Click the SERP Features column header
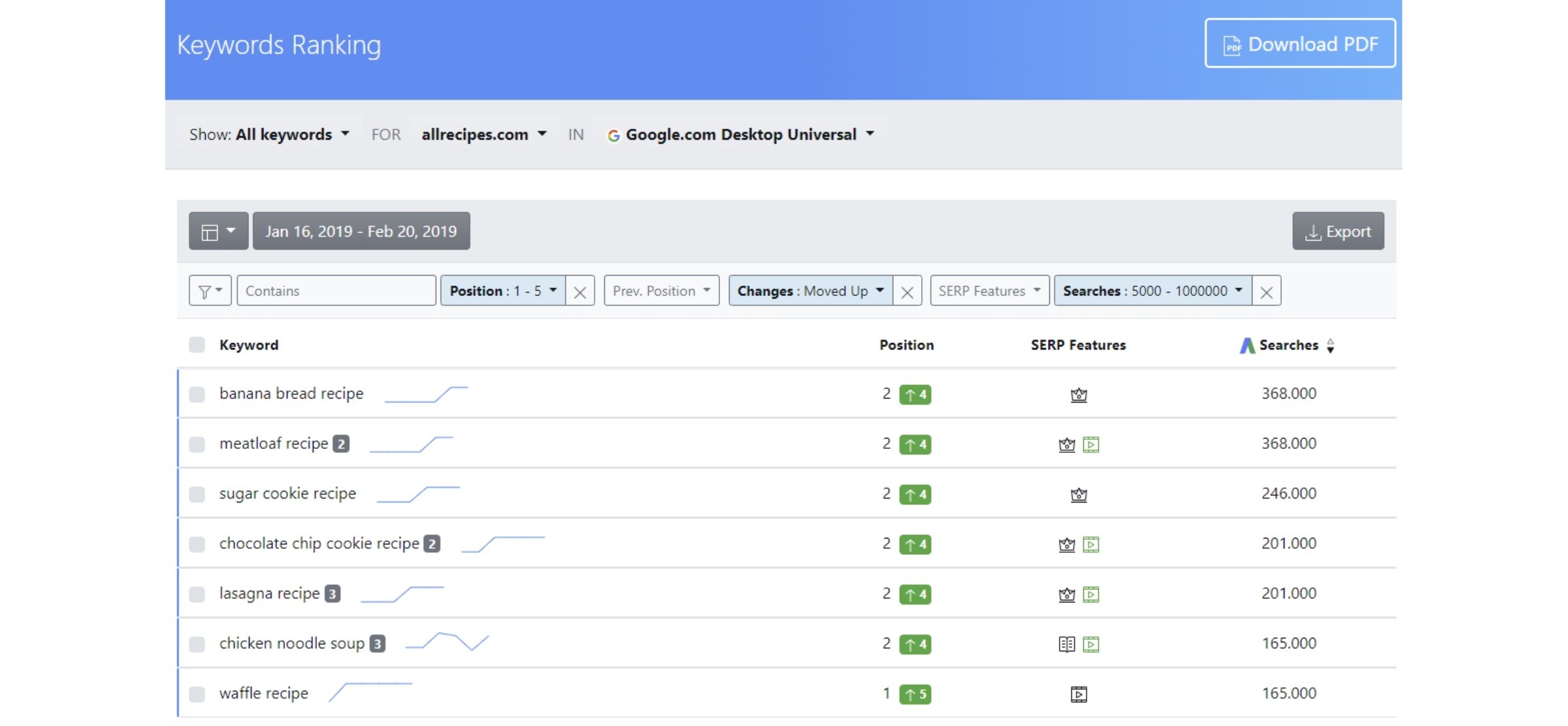Viewport: 1568px width, 726px height. point(1079,345)
